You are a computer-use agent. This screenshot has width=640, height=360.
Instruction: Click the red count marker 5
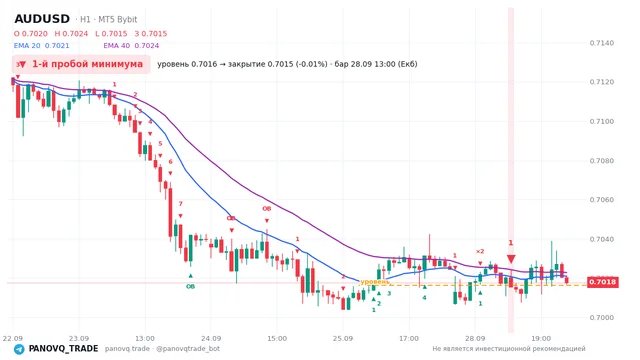click(x=160, y=144)
